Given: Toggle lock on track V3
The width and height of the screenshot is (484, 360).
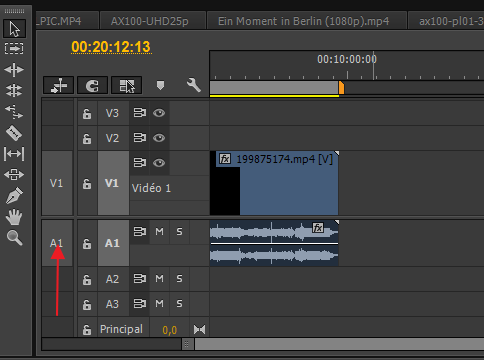Looking at the screenshot, I should 87,114.
